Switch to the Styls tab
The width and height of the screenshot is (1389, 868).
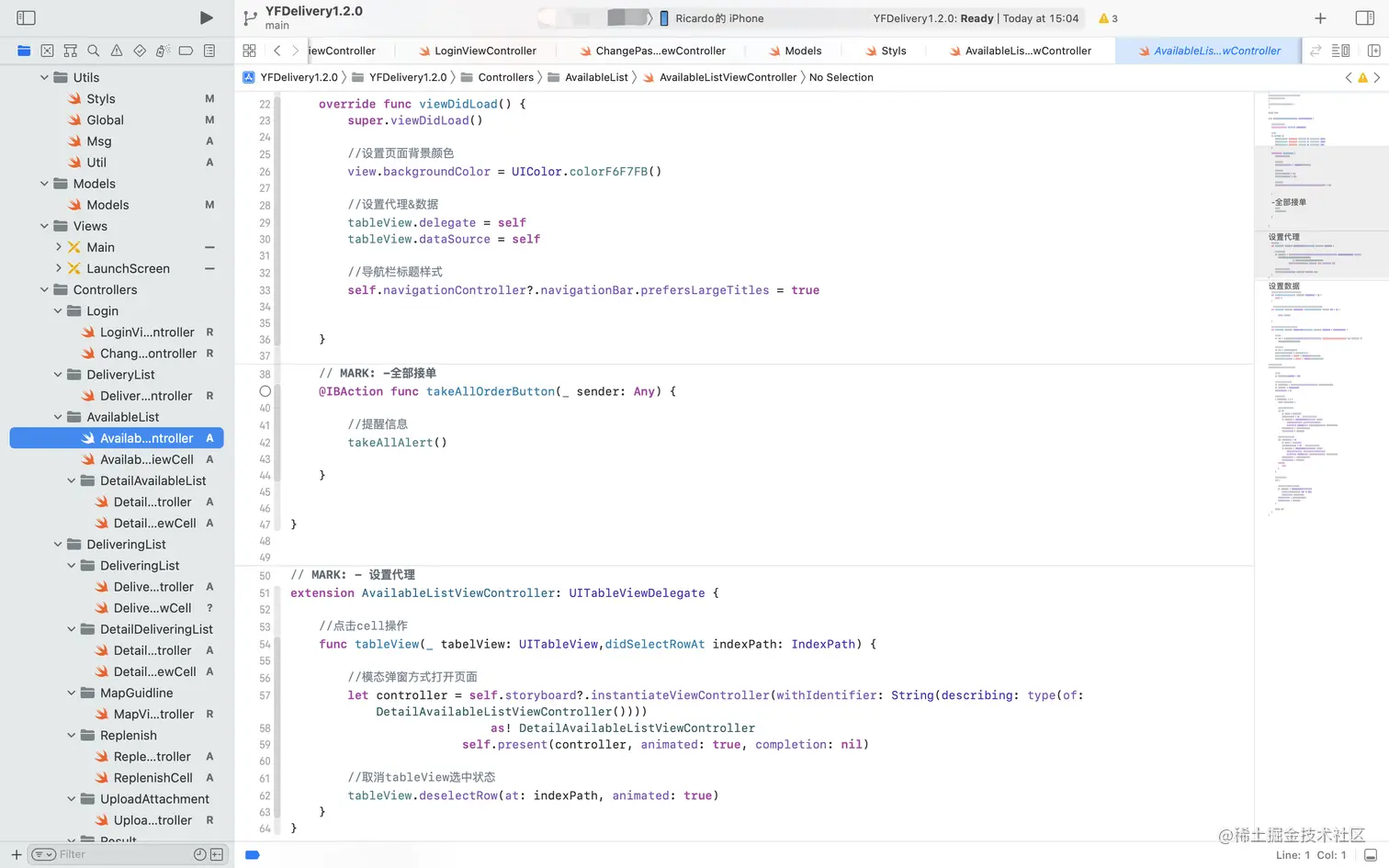click(886, 51)
